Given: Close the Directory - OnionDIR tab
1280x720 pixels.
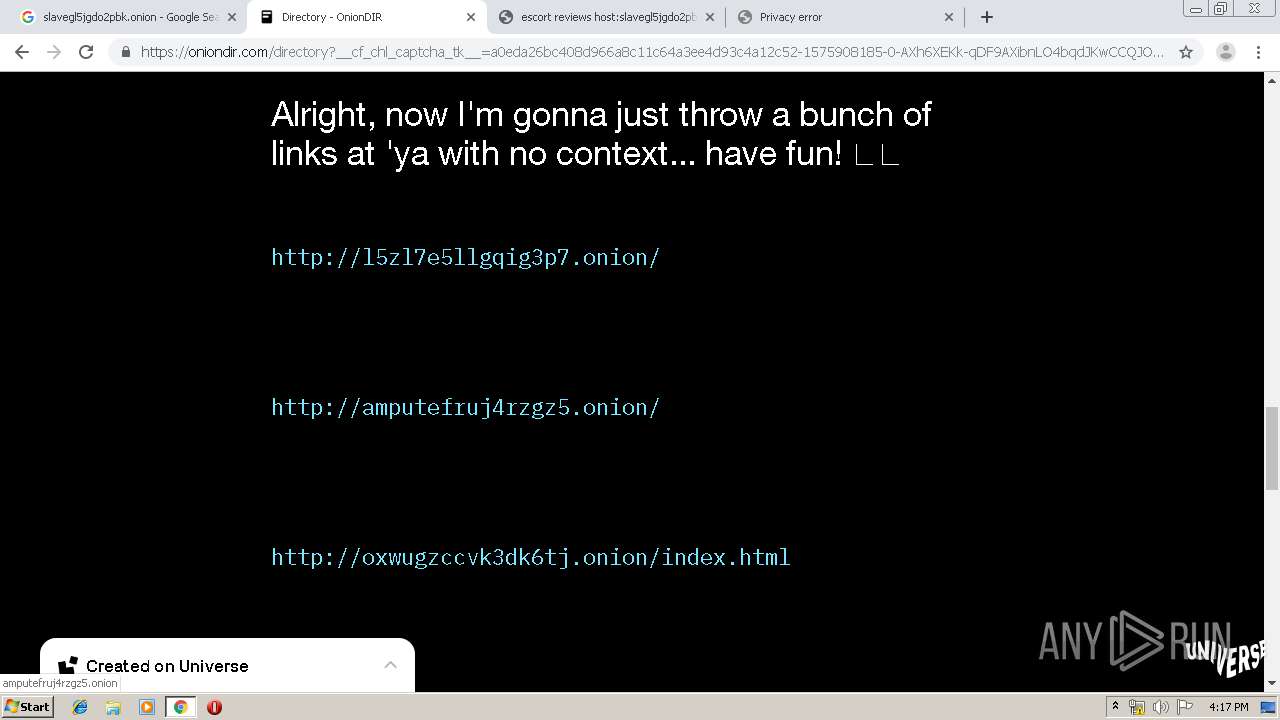Looking at the screenshot, I should point(471,17).
